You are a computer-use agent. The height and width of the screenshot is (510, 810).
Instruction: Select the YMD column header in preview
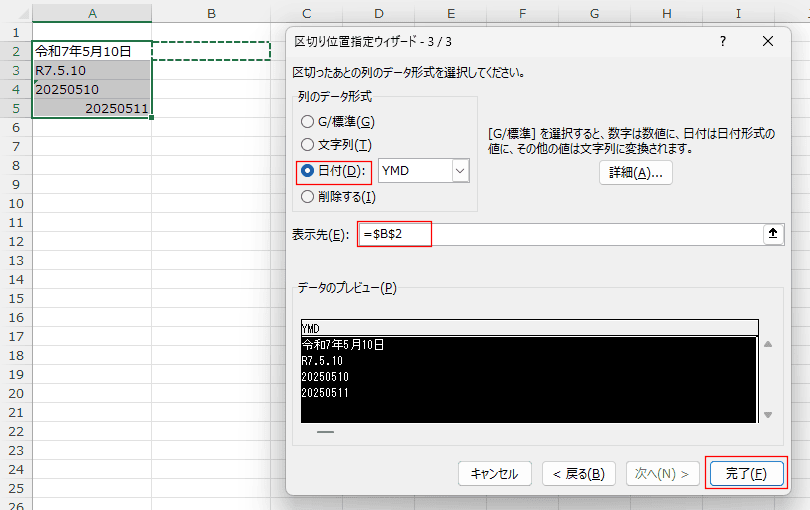coord(529,329)
